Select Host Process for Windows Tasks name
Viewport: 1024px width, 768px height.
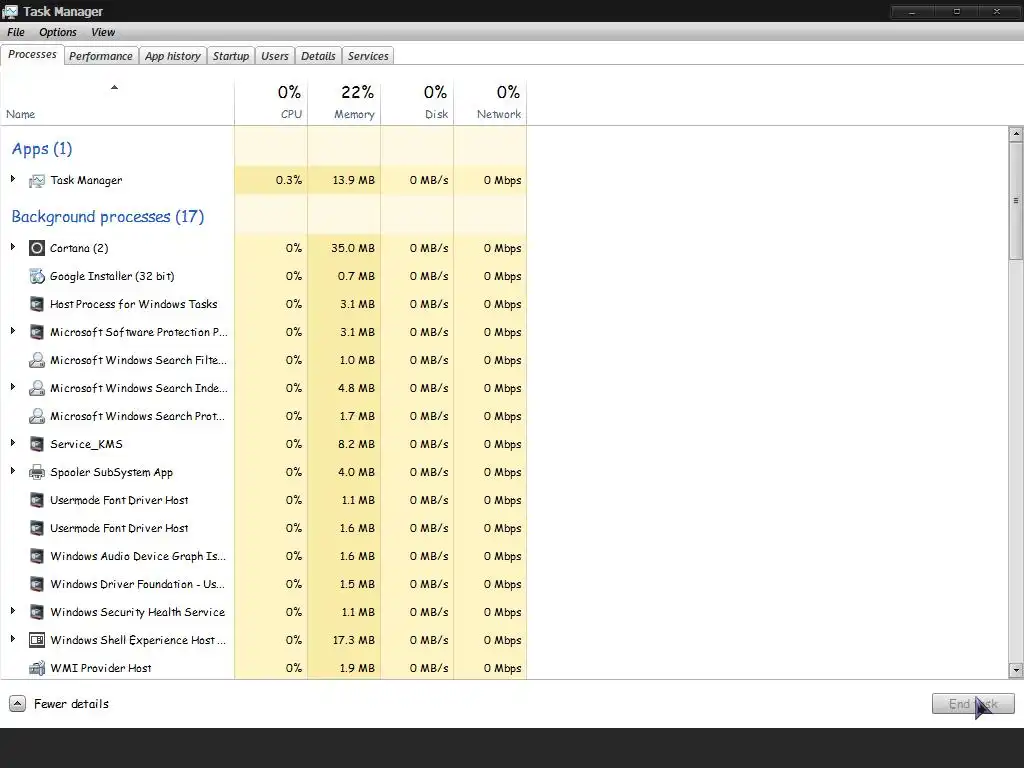click(134, 304)
